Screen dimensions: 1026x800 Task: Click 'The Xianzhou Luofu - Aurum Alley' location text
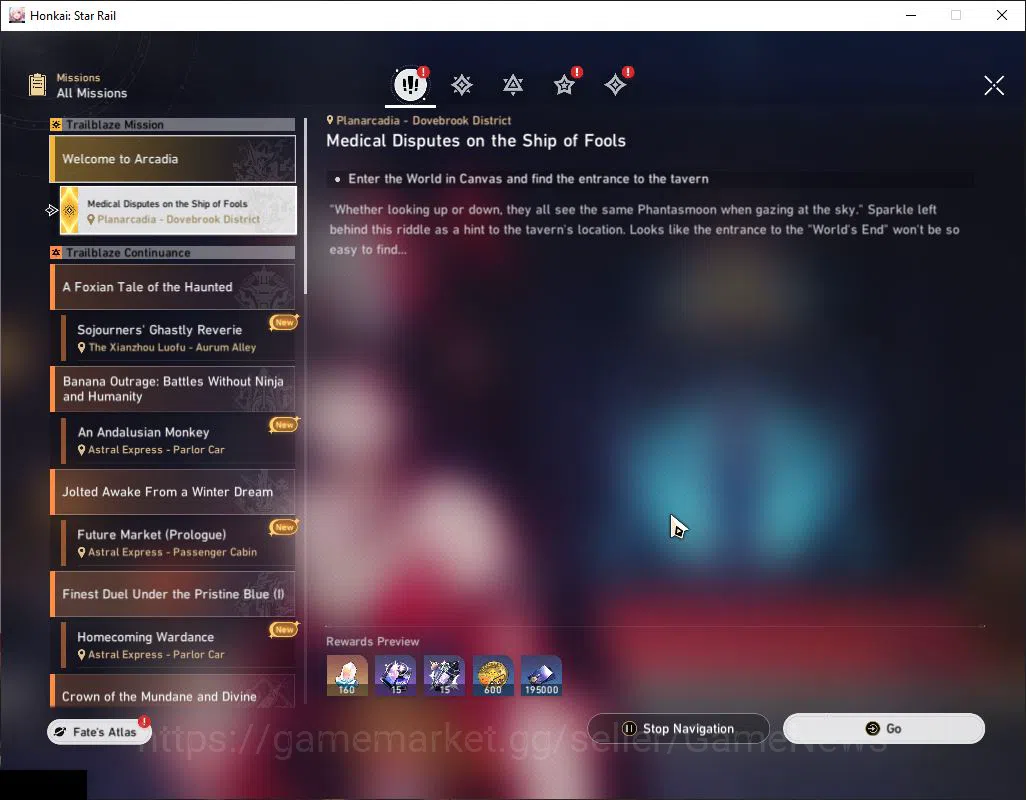point(172,347)
